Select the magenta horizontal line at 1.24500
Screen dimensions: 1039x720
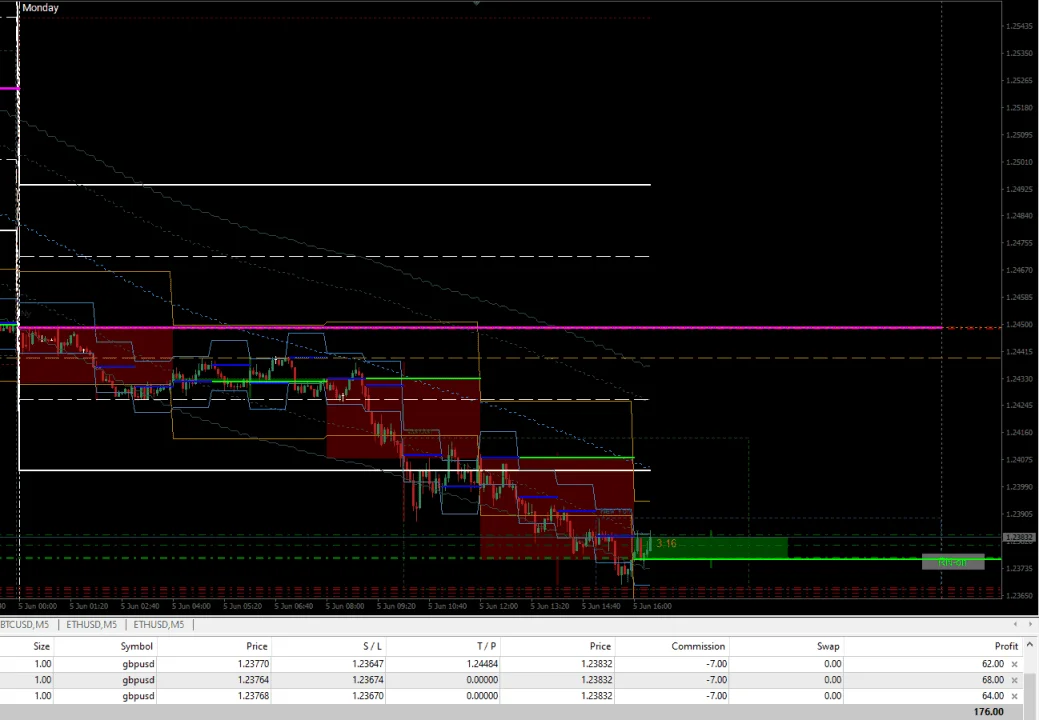480,327
